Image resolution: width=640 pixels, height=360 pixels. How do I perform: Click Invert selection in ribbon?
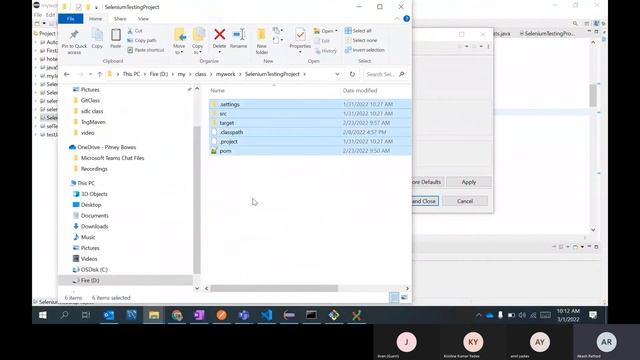tap(364, 50)
